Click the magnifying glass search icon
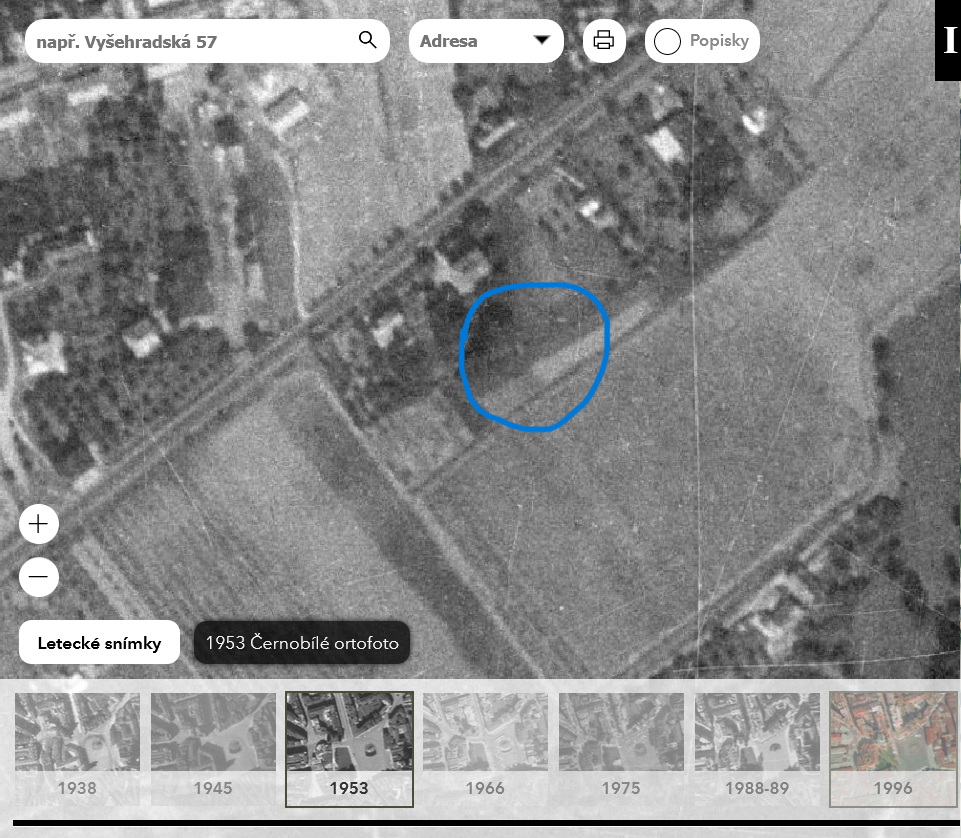961x838 pixels. click(367, 41)
